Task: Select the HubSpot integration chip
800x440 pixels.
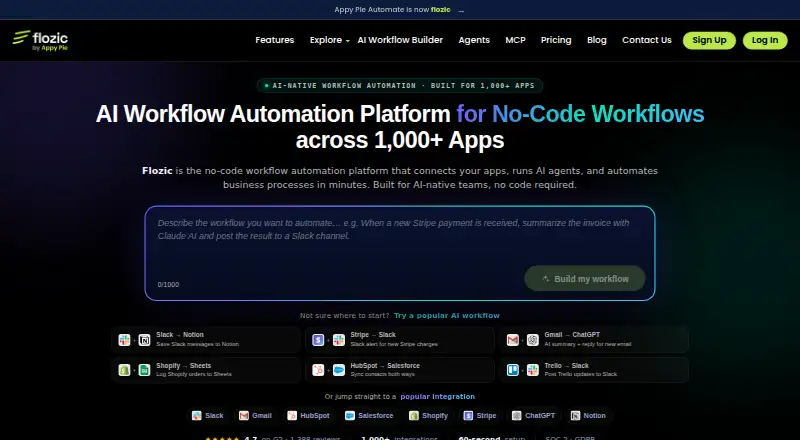Action: tap(308, 415)
